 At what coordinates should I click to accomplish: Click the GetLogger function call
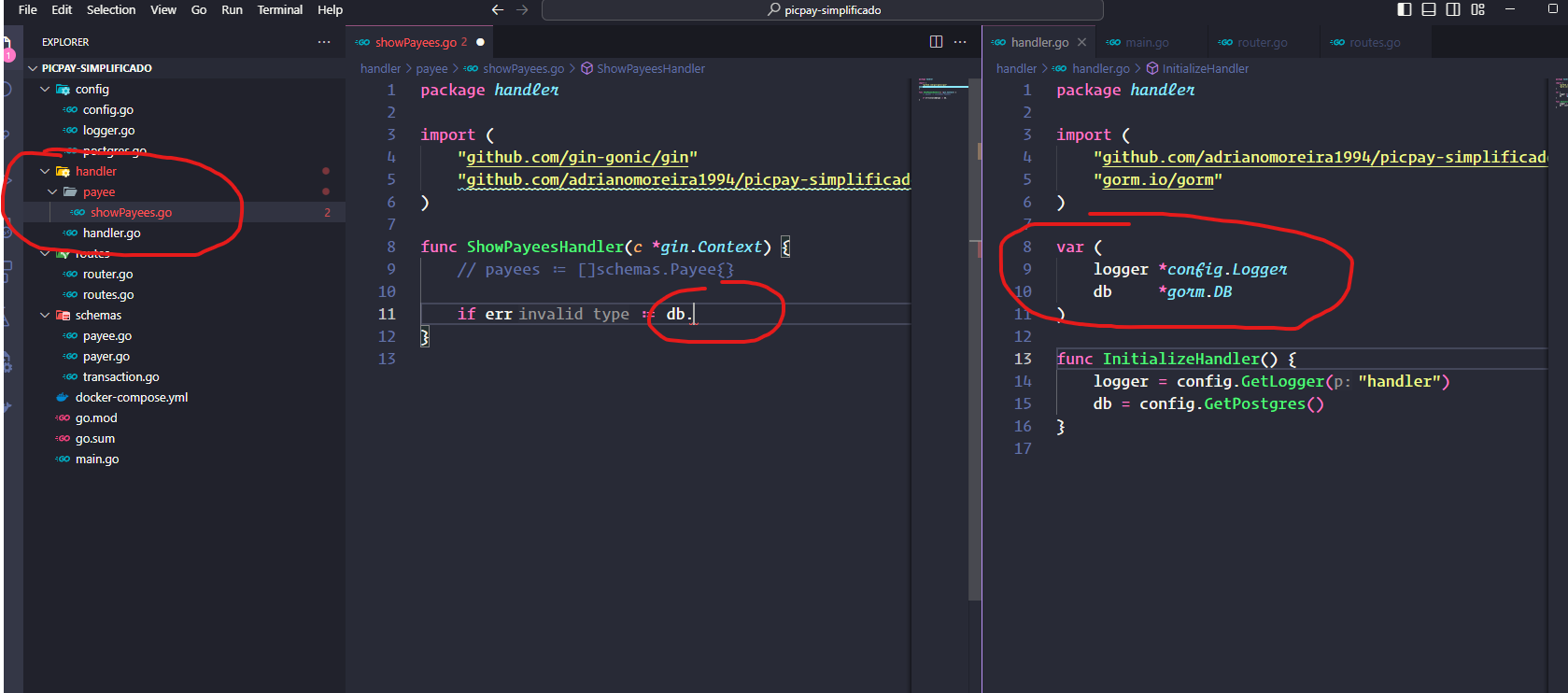[x=1282, y=381]
